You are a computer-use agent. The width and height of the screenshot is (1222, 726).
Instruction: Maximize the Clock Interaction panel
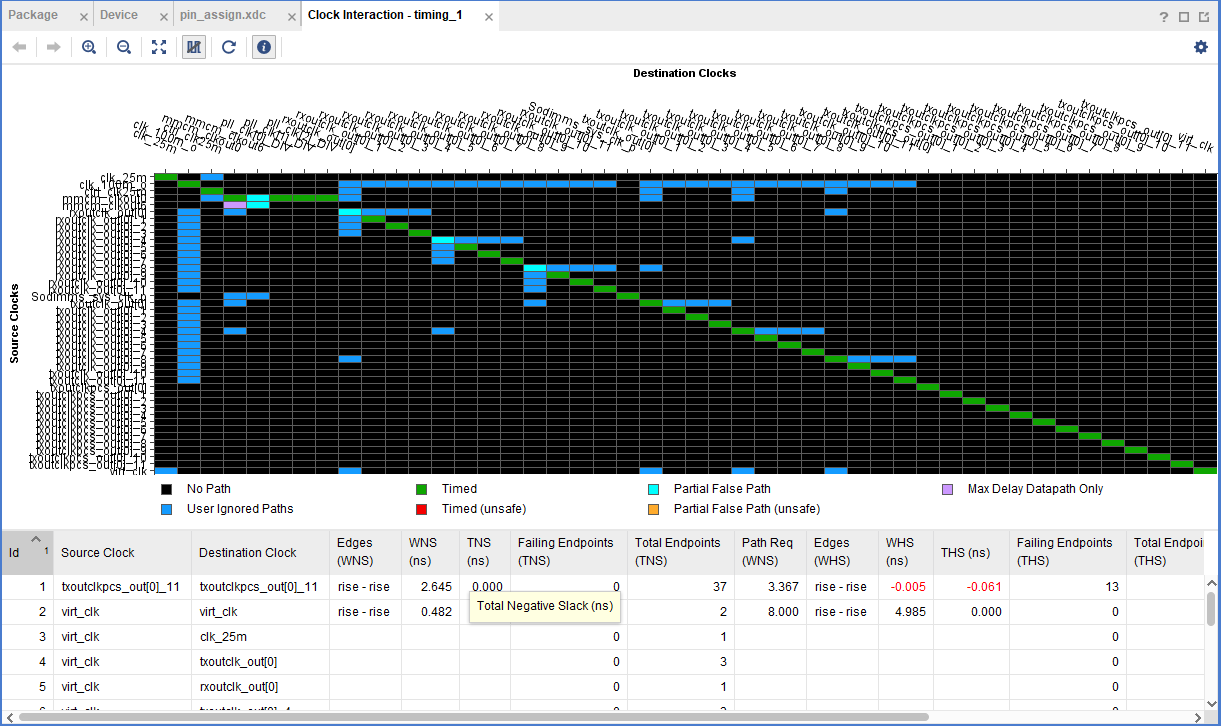(x=1184, y=17)
